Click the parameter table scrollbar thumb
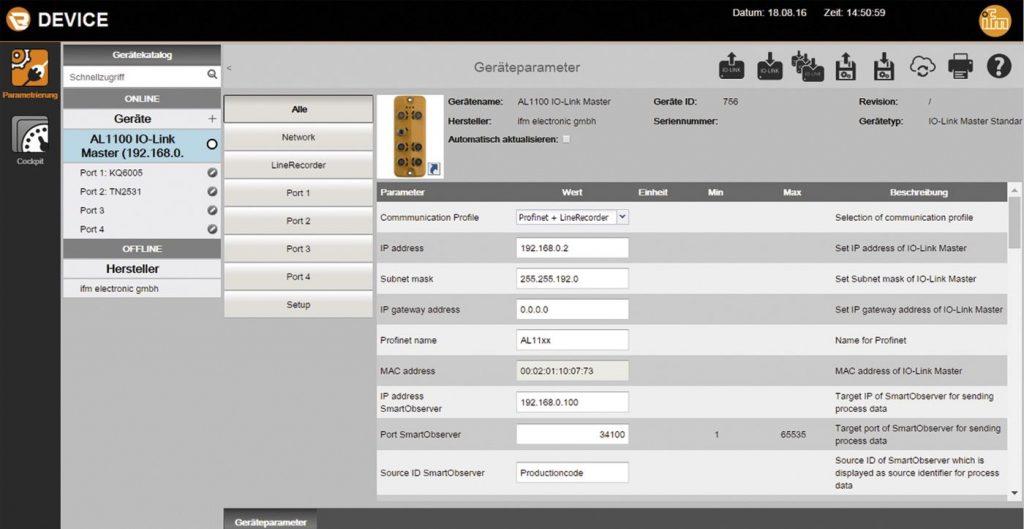The image size is (1024, 529). pos(1014,222)
